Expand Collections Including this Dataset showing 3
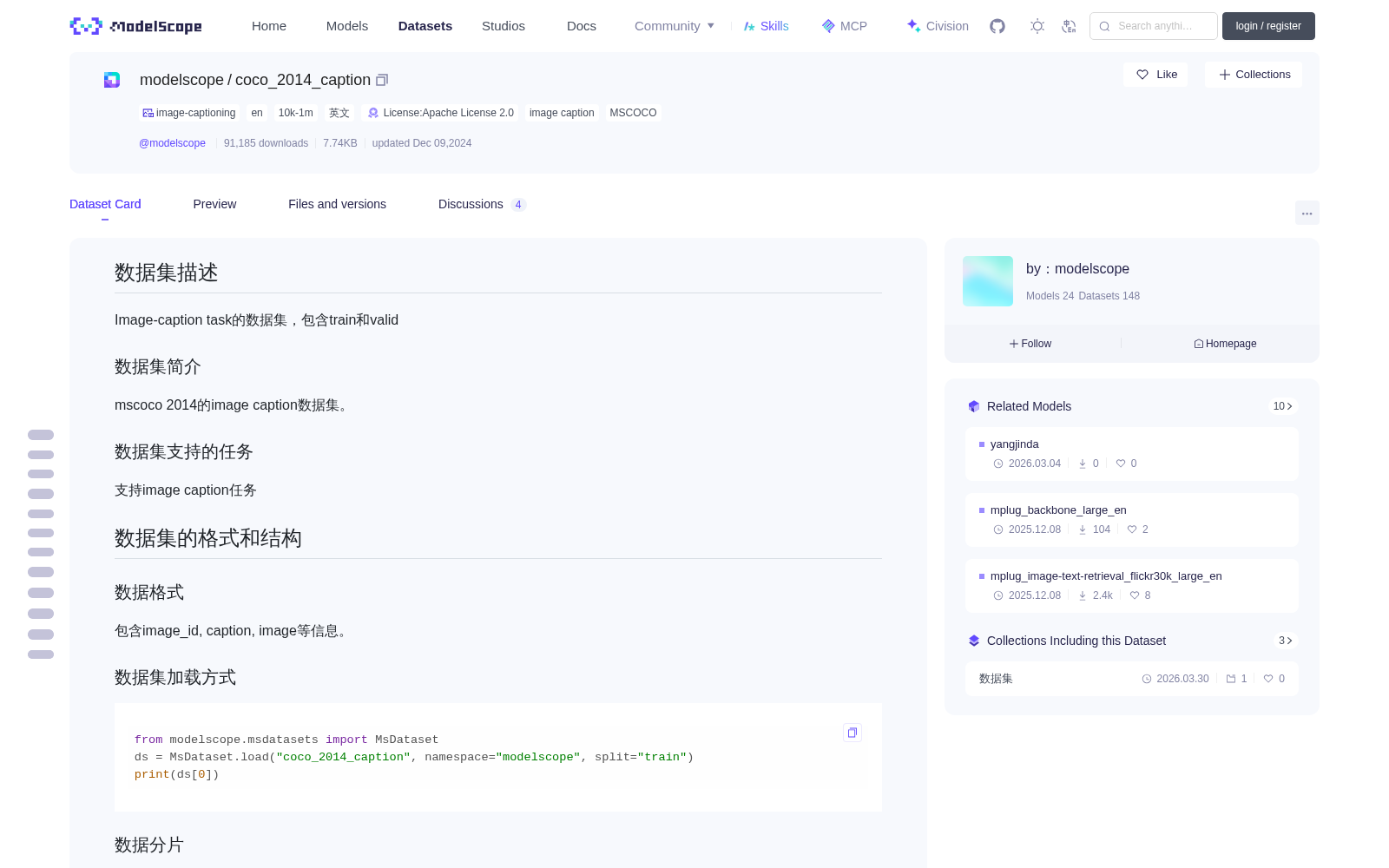 1286,641
